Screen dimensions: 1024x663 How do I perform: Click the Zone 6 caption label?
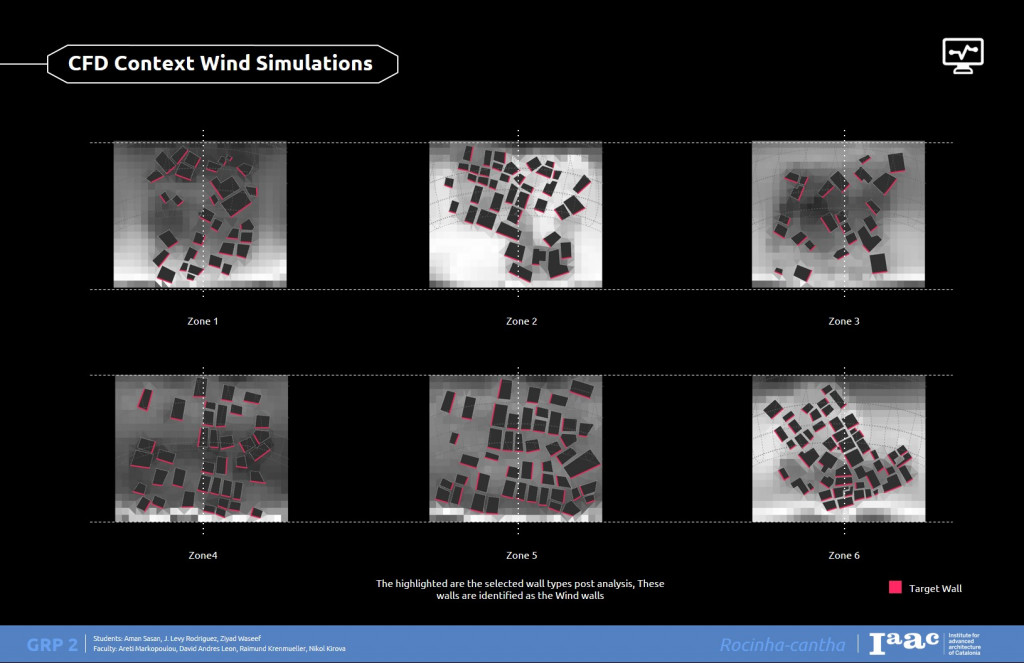[x=843, y=555]
